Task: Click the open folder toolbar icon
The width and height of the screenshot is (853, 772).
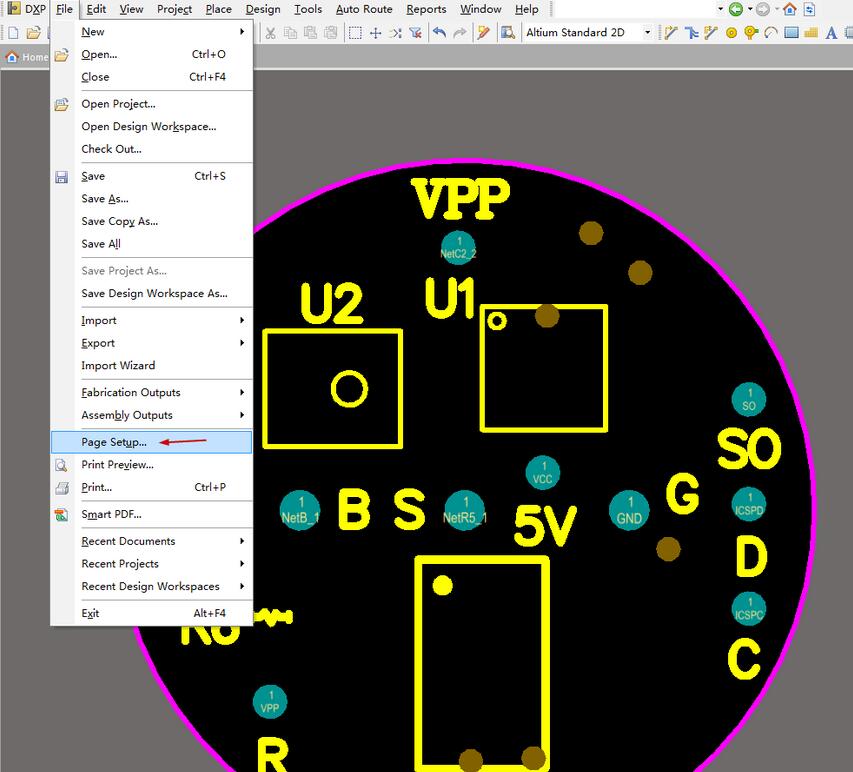Action: click(x=34, y=33)
